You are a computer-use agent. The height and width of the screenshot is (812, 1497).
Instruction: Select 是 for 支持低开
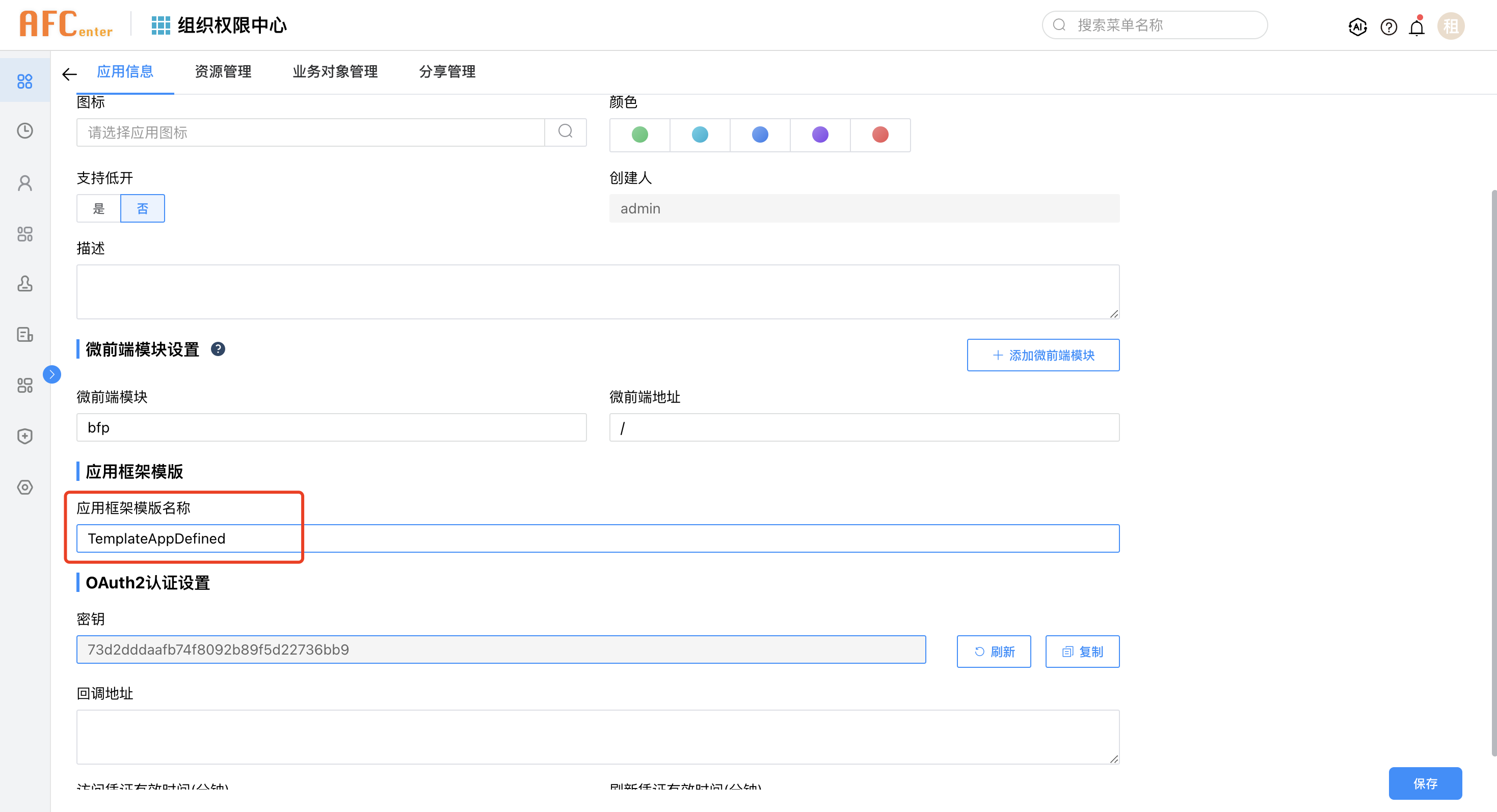99,208
